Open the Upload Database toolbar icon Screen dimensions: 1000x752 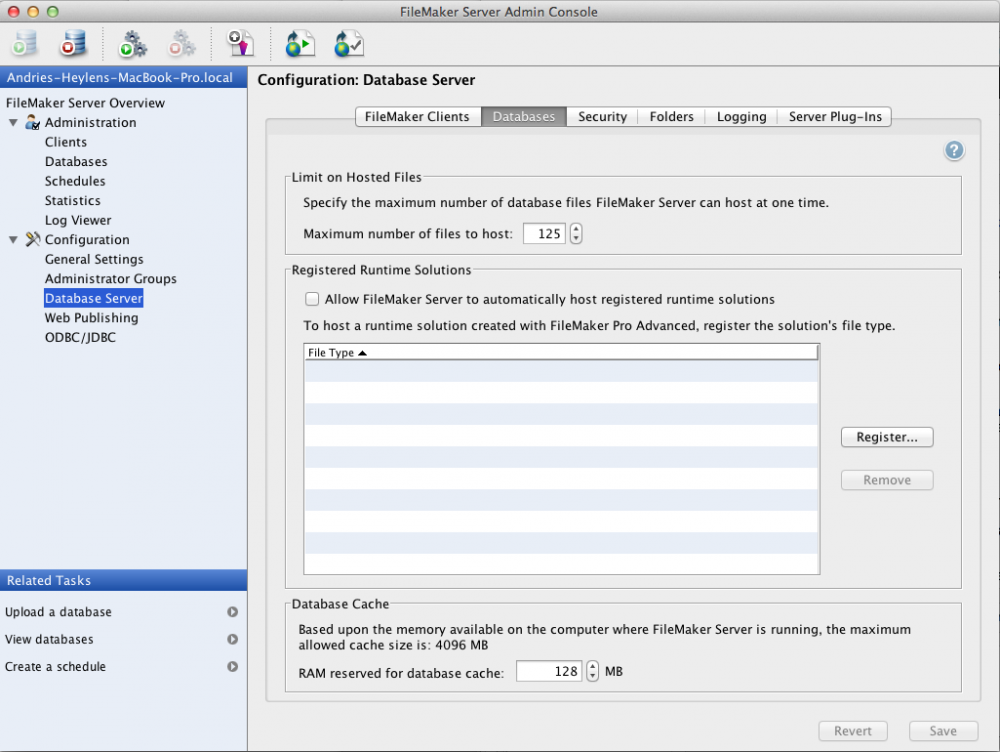(239, 44)
